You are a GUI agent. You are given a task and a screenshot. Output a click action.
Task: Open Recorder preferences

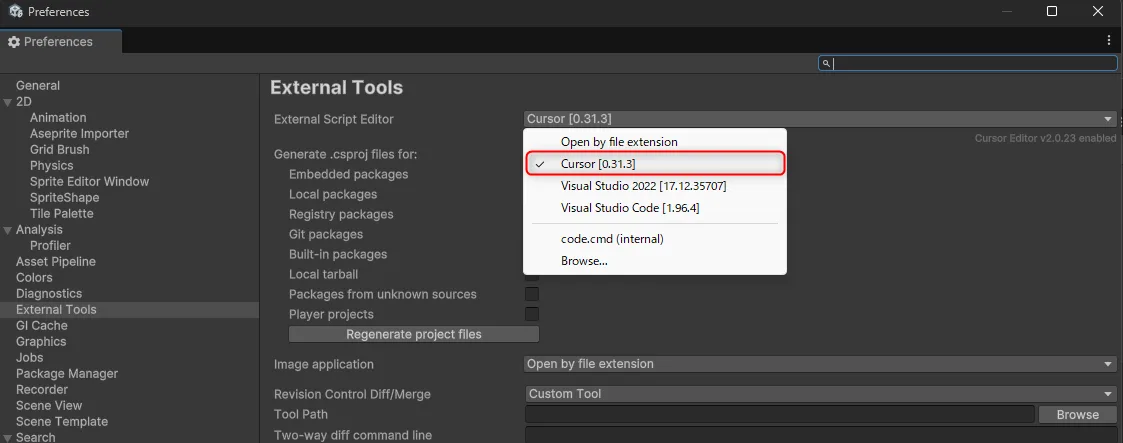[x=42, y=390]
